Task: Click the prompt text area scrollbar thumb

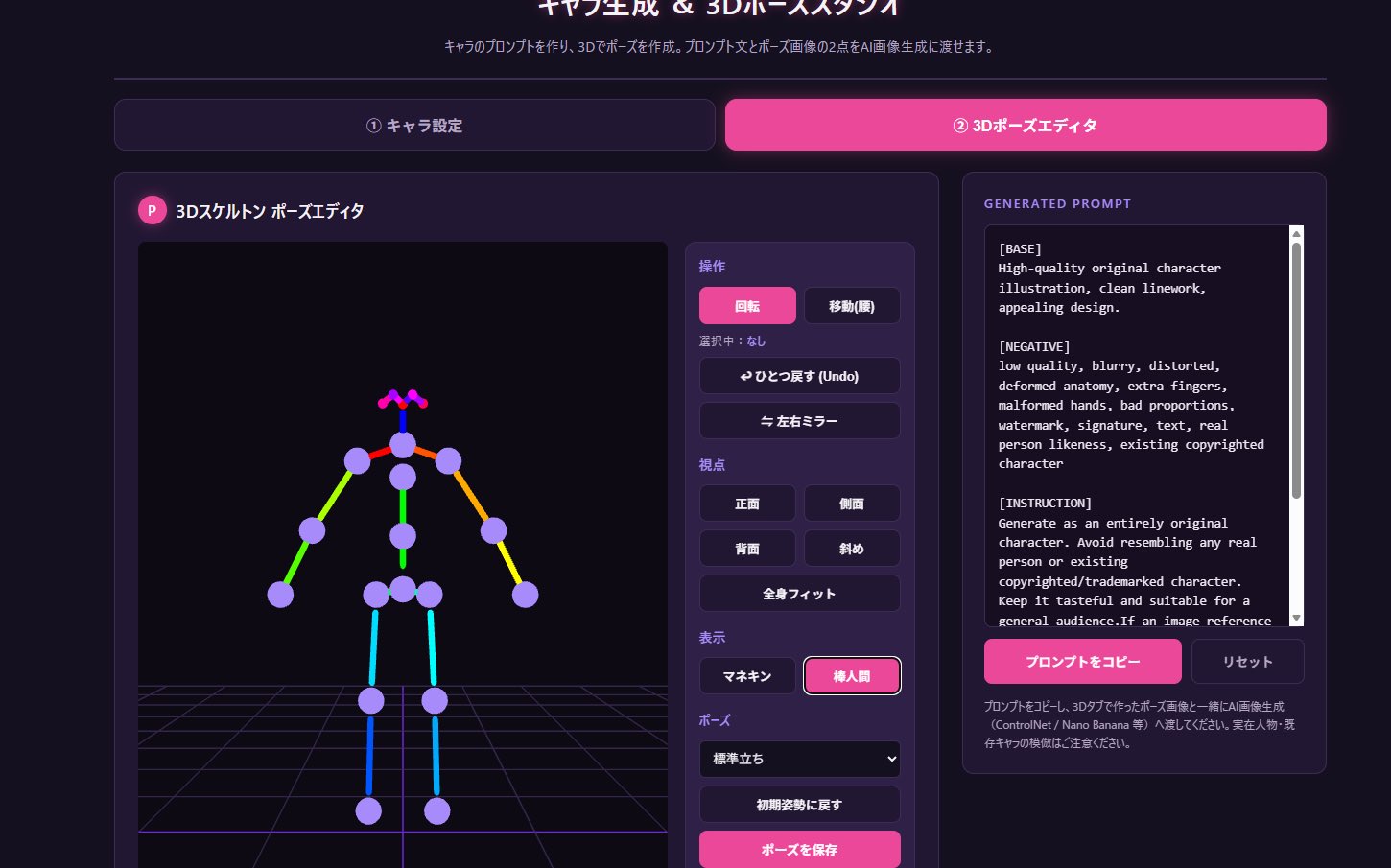Action: pyautogui.click(x=1297, y=370)
